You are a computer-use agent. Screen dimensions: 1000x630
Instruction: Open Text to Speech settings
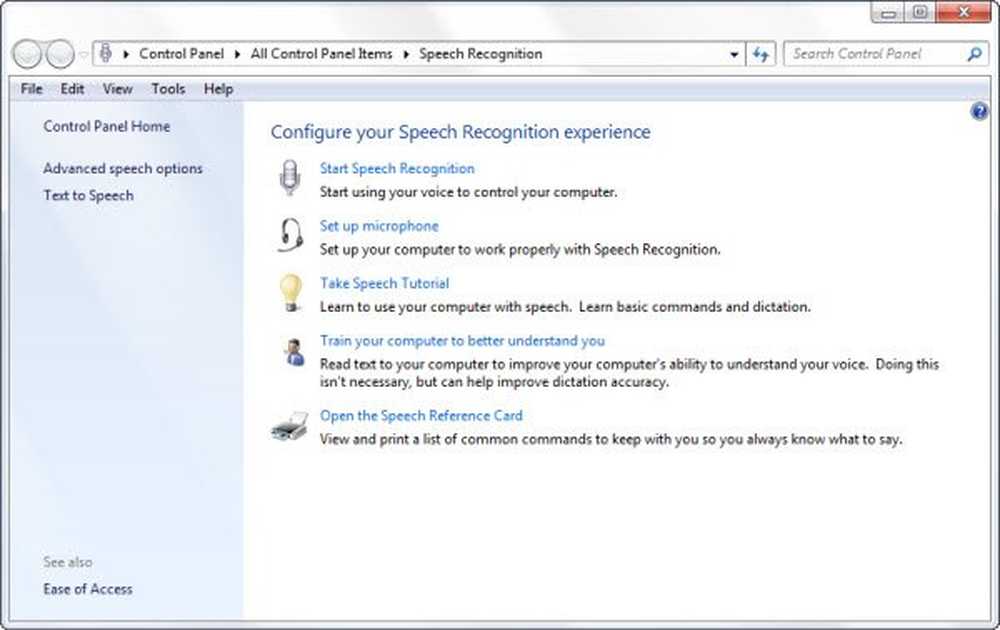coord(89,195)
